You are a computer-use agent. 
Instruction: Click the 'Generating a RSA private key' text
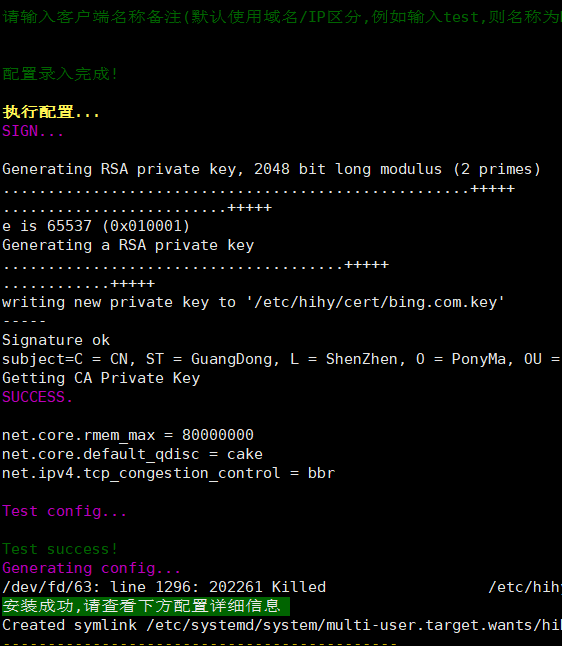[x=128, y=245]
